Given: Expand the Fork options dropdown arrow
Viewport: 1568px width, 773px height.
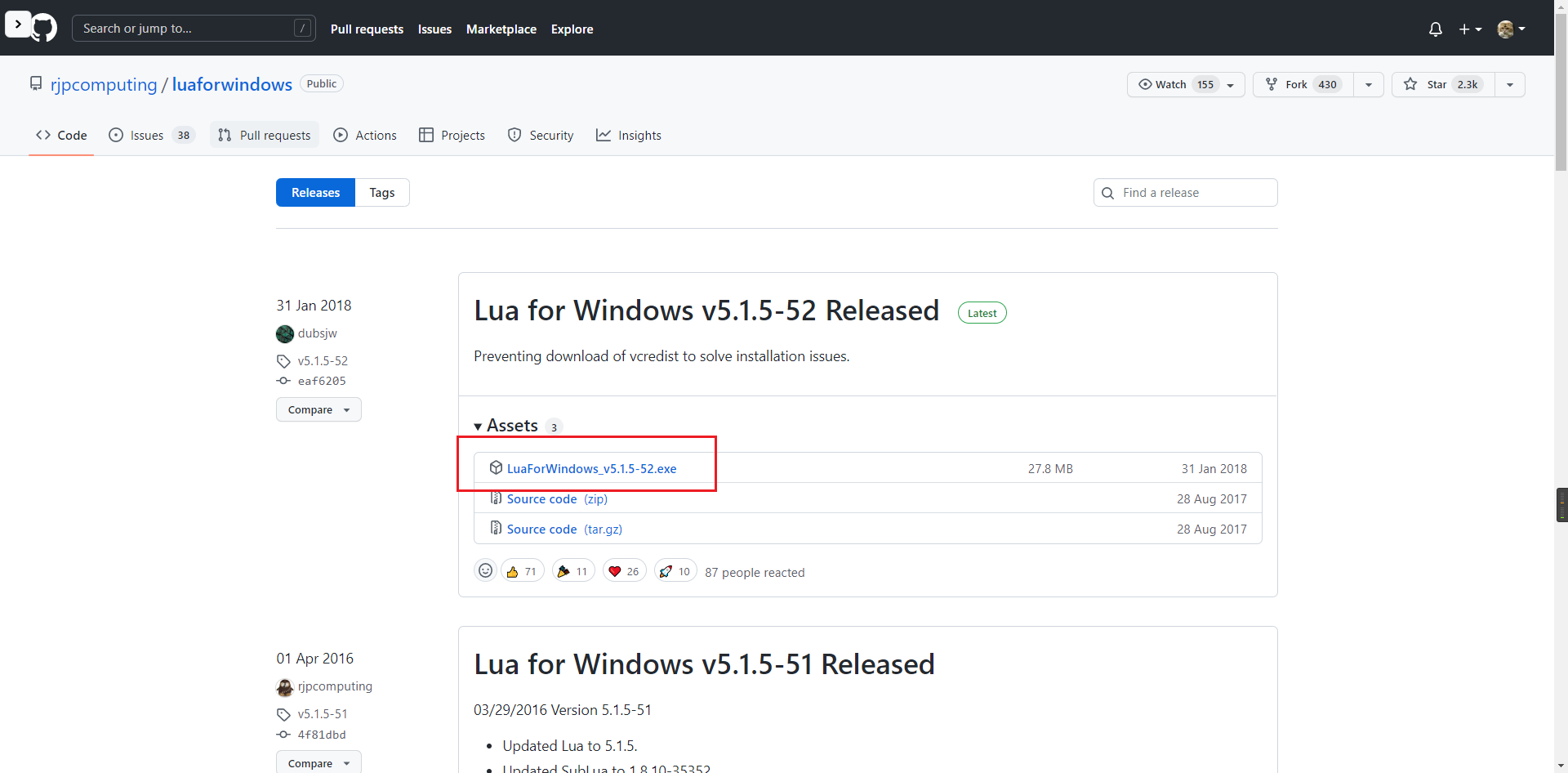Looking at the screenshot, I should coord(1369,84).
